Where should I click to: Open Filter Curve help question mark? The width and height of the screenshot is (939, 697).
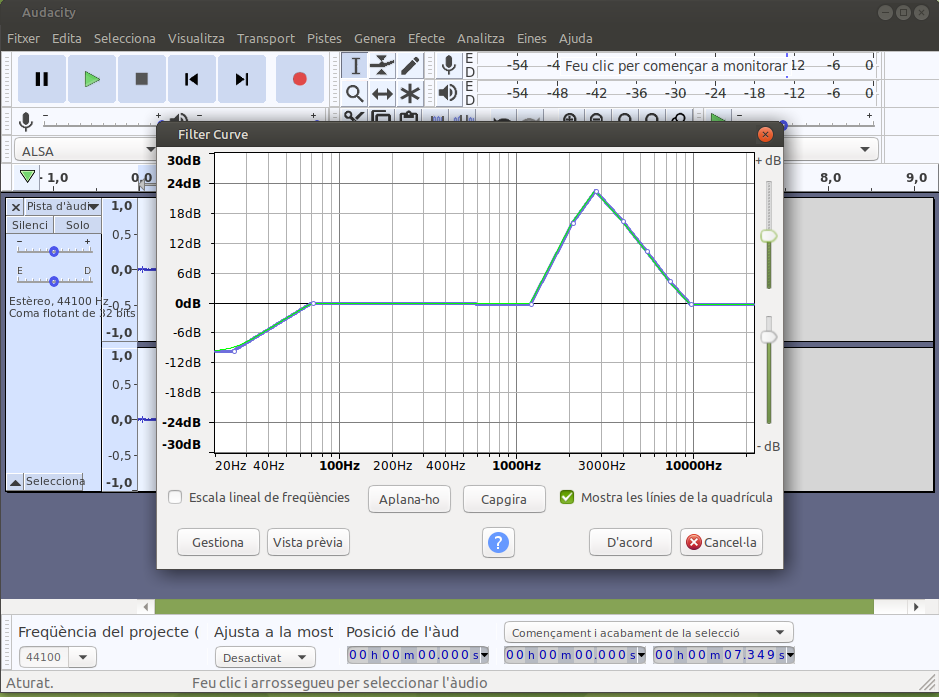498,543
